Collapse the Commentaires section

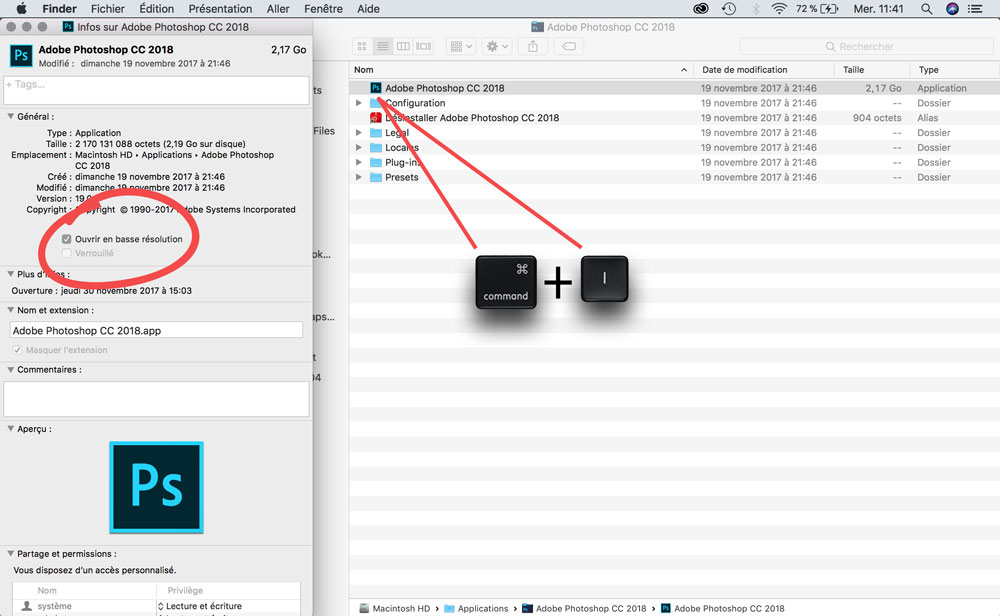[10, 369]
